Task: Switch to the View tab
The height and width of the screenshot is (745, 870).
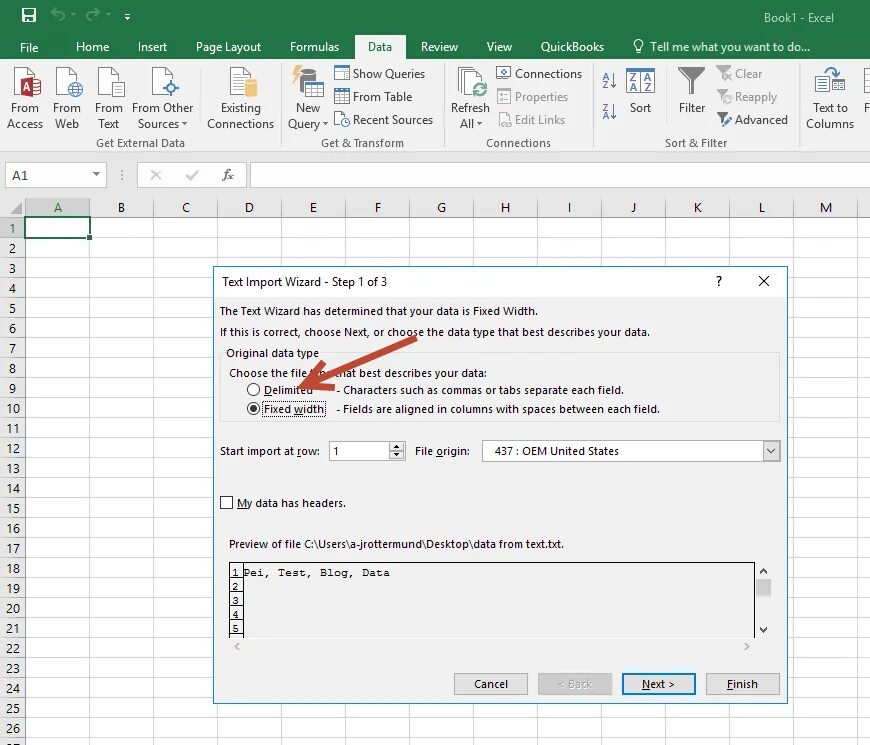Action: 499,47
